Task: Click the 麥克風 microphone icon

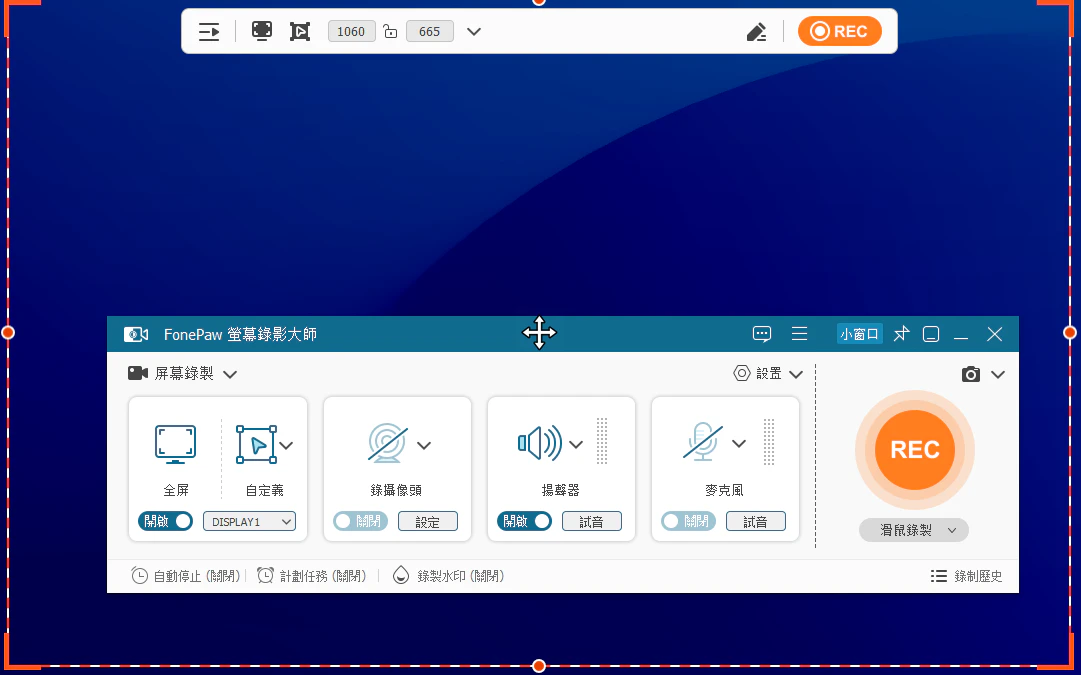Action: [x=703, y=442]
